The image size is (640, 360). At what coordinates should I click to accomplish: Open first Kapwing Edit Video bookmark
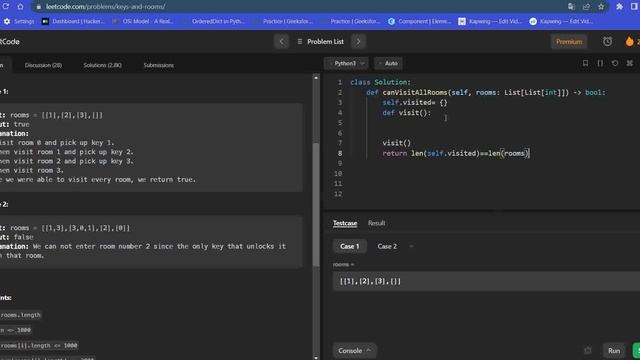point(490,21)
